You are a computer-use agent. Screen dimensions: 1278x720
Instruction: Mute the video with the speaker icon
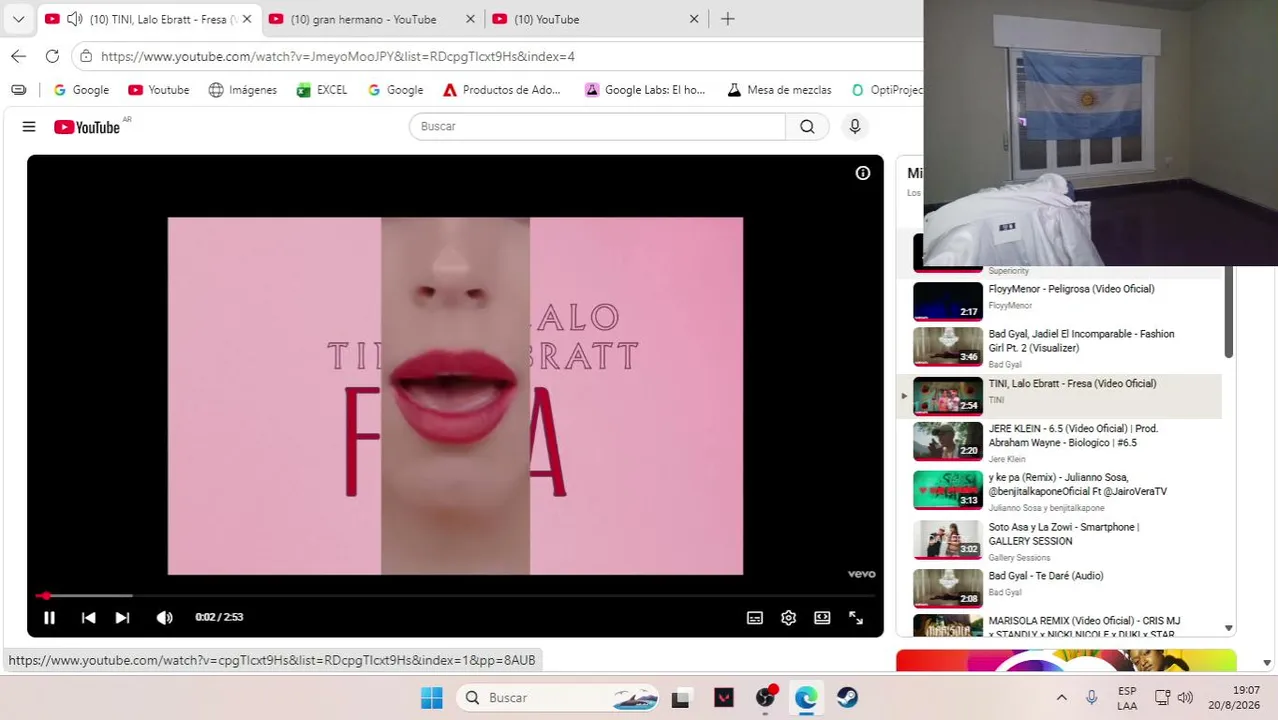coord(164,618)
